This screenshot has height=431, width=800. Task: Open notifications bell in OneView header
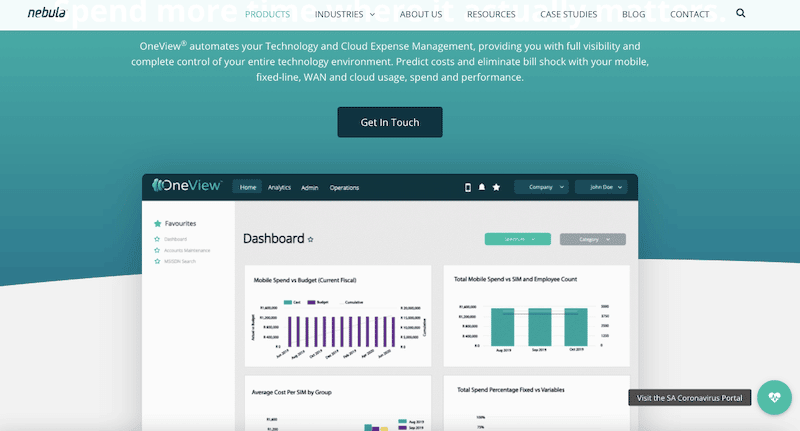pyautogui.click(x=482, y=187)
